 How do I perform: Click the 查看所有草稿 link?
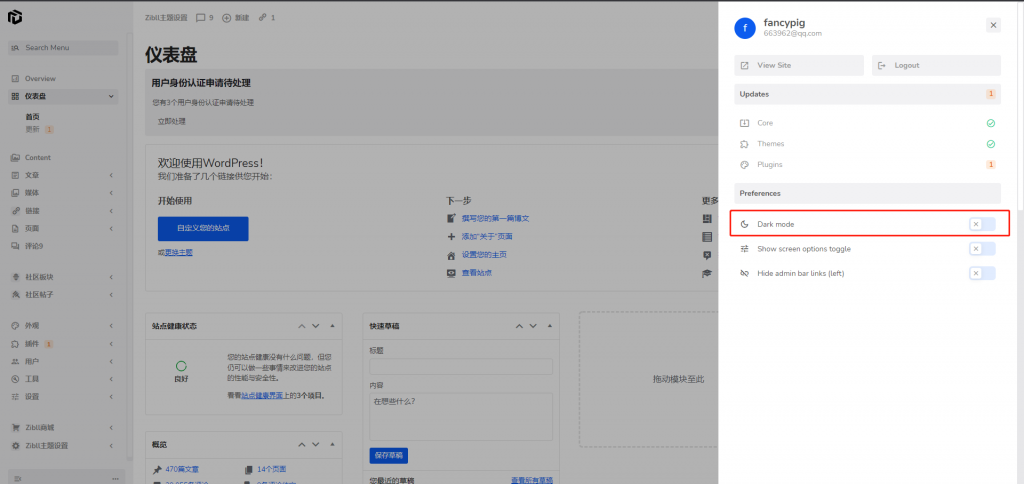click(x=532, y=481)
